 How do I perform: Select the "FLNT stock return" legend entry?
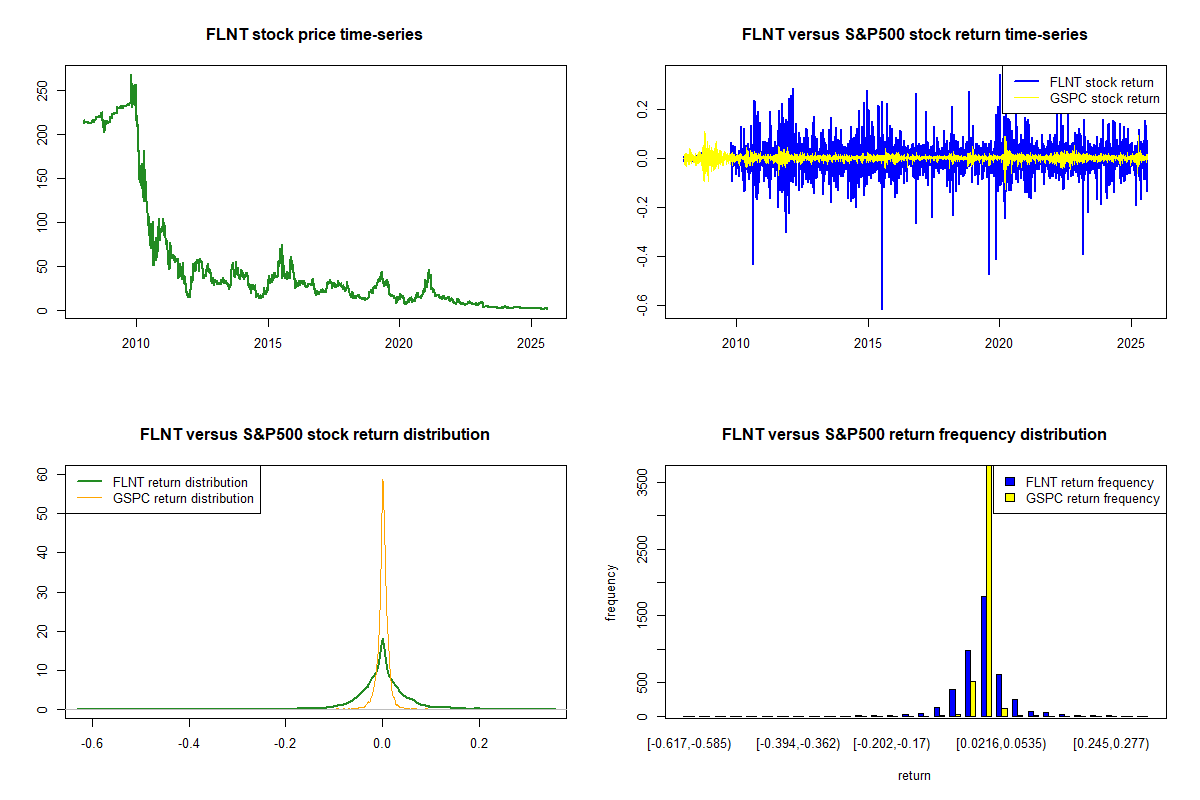(1100, 82)
